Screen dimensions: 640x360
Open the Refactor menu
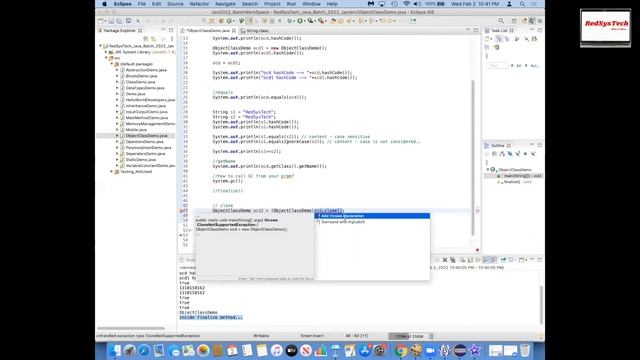coord(199,4)
